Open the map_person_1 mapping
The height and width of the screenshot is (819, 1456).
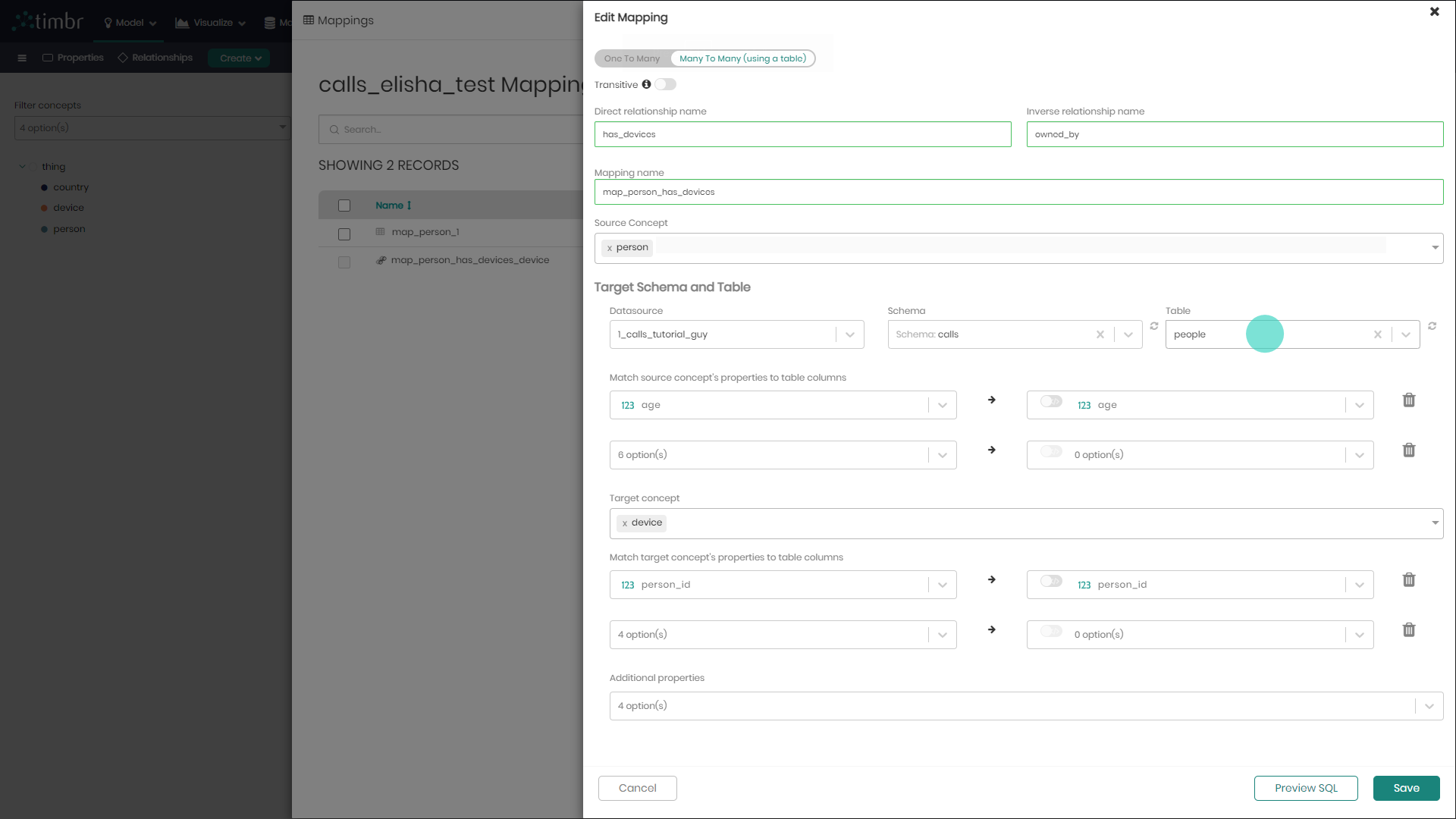425,232
